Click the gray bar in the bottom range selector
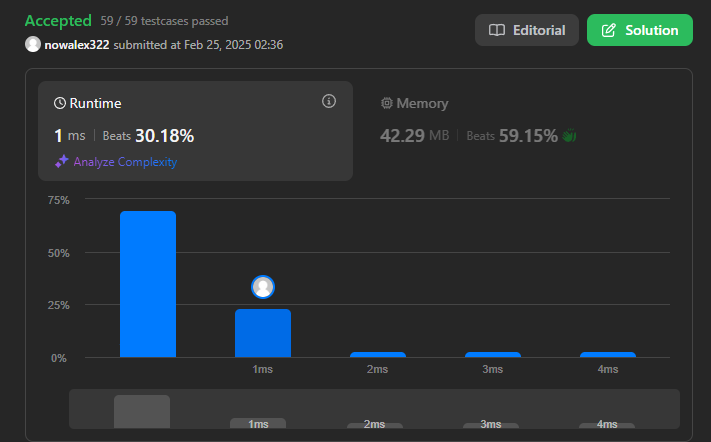 142,411
